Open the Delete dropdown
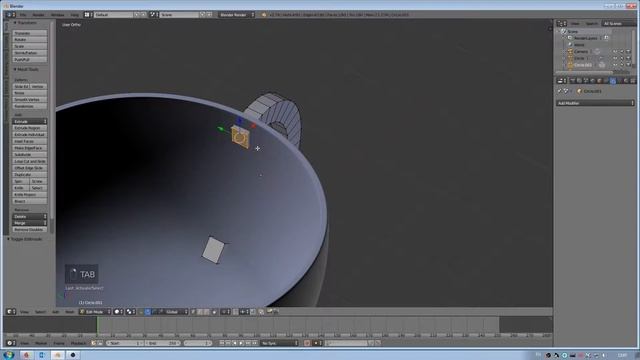This screenshot has height=360, width=640. pos(29,216)
